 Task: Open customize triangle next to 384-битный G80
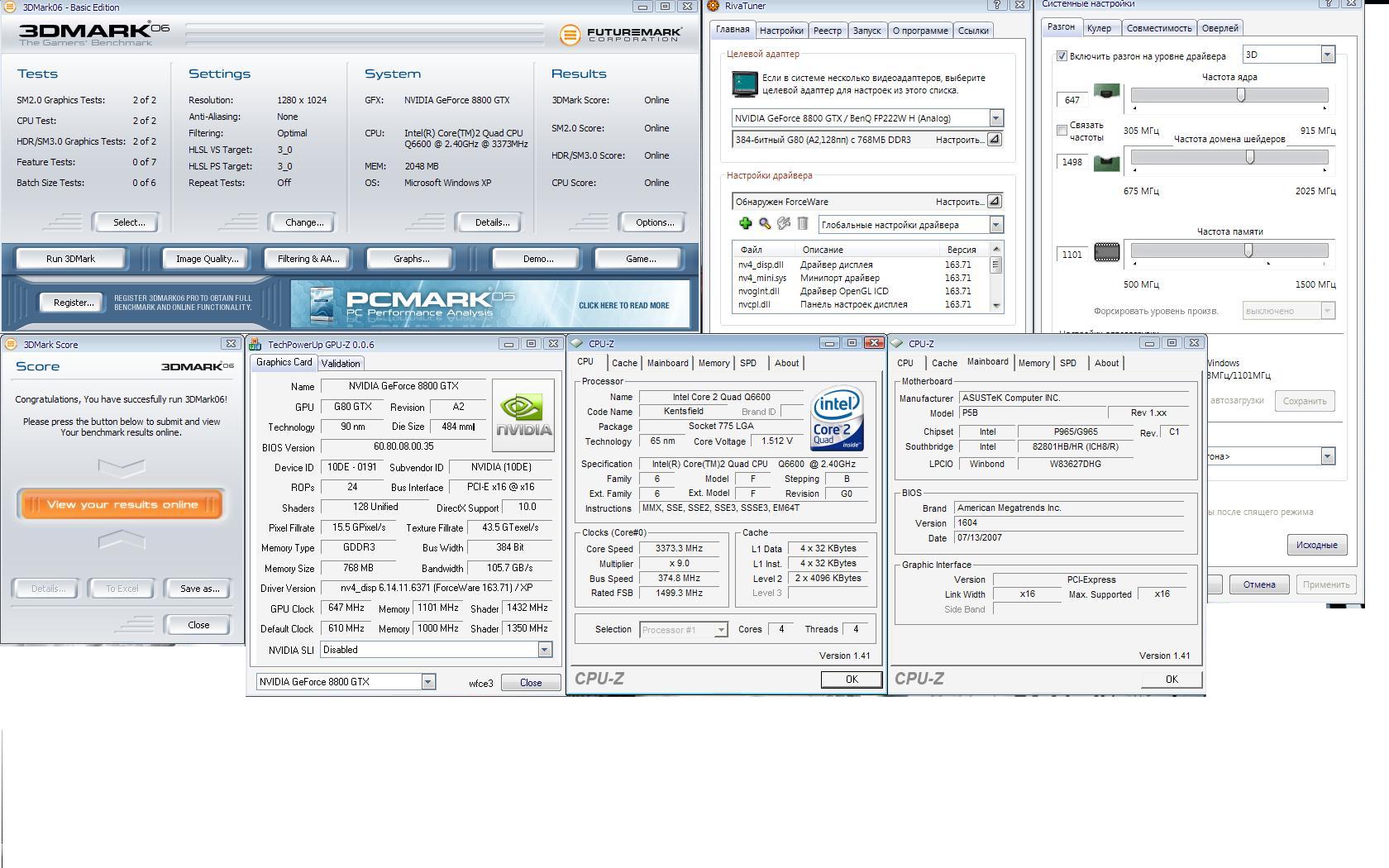pos(995,140)
